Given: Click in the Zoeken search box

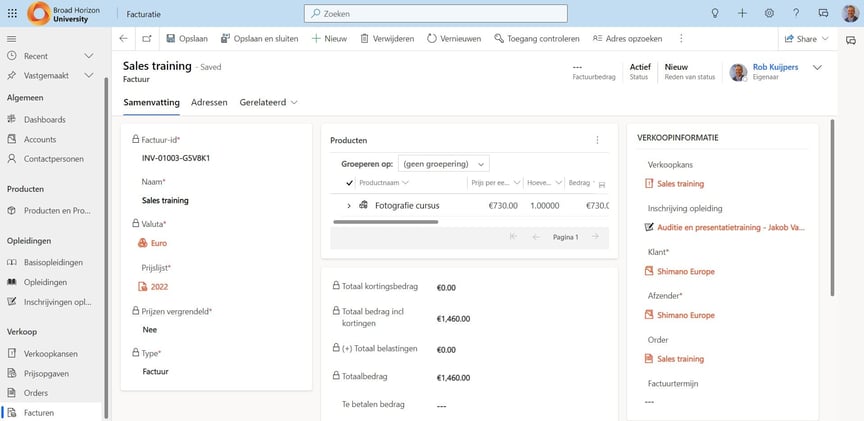Looking at the screenshot, I should click(436, 14).
